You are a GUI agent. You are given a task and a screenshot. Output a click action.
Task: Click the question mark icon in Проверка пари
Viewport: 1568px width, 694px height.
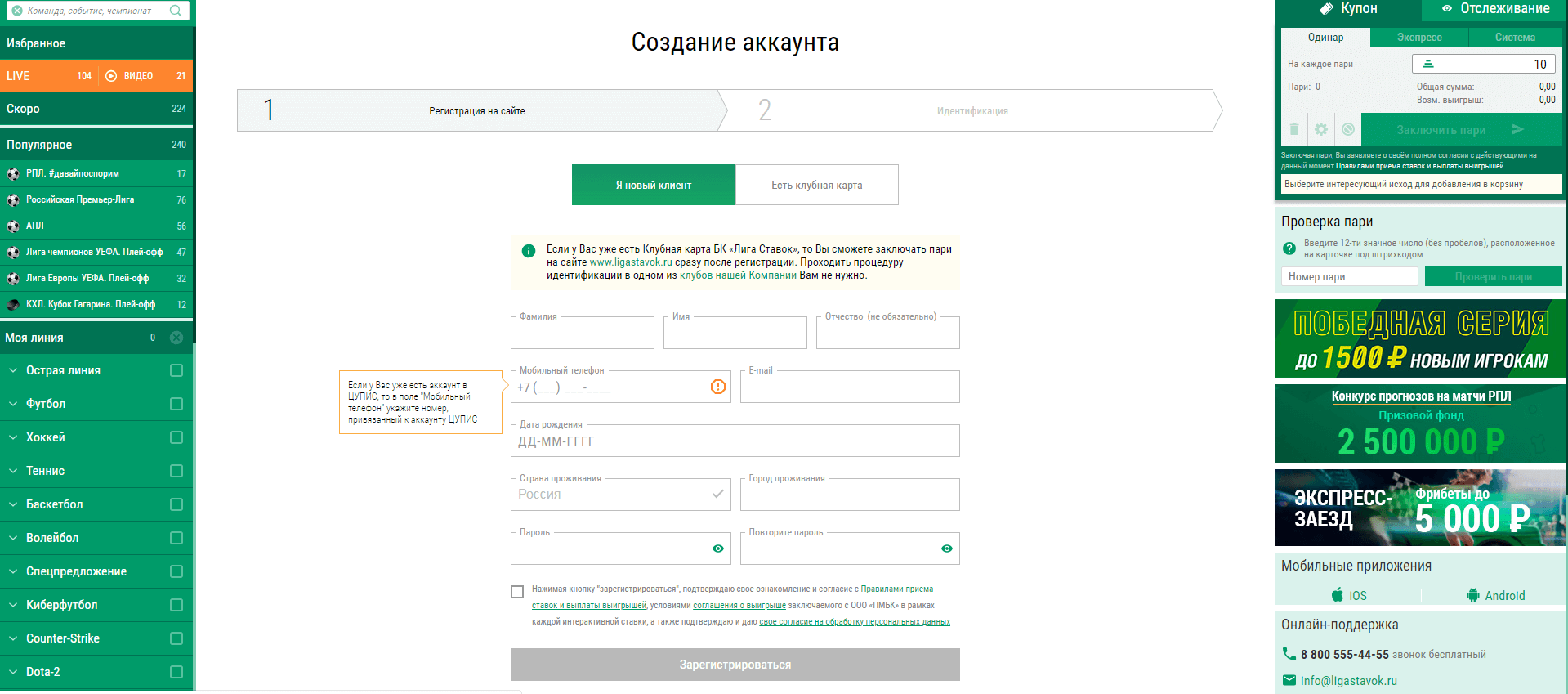click(x=1289, y=248)
